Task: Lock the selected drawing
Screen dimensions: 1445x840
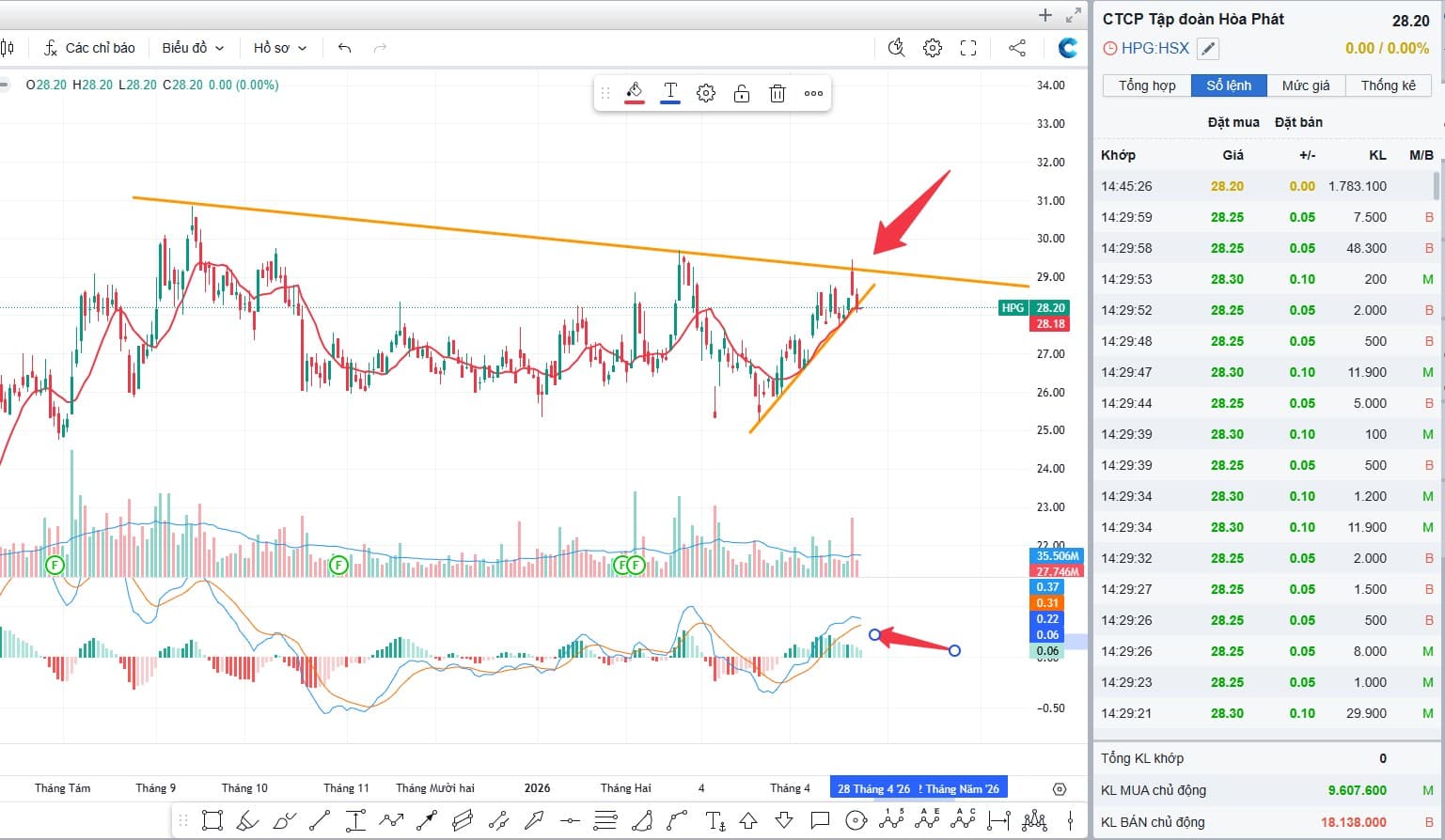Action: click(742, 93)
